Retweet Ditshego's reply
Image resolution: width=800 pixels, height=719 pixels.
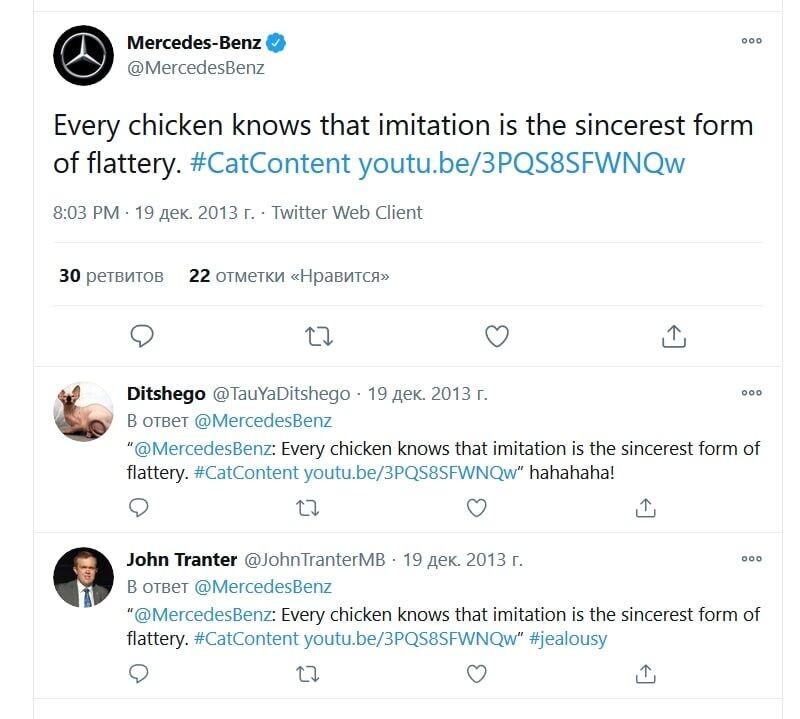(x=308, y=508)
